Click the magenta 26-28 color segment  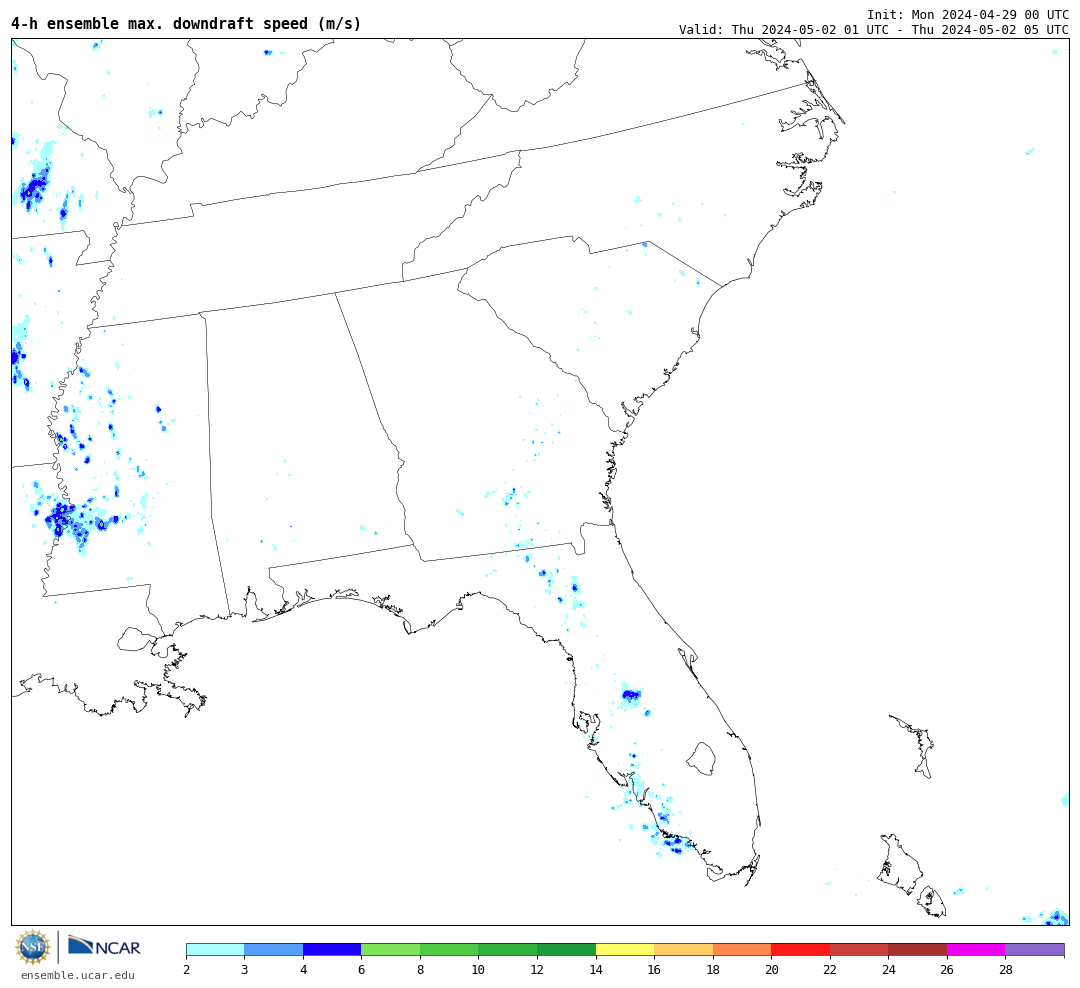point(976,949)
